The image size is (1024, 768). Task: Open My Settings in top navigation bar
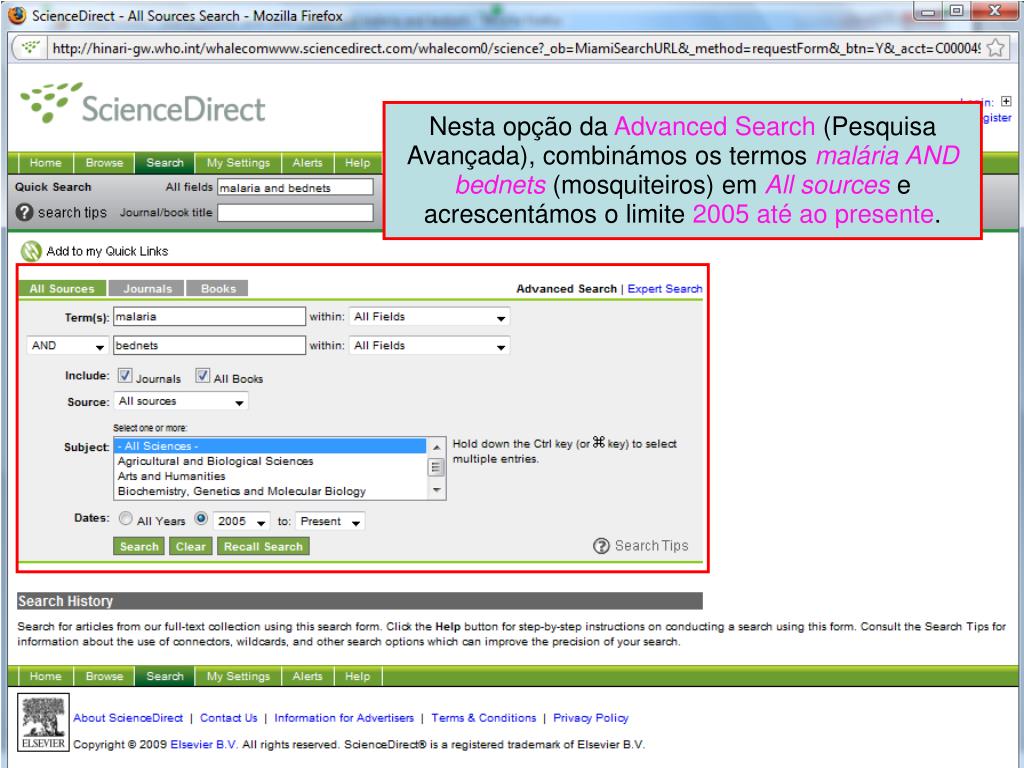pyautogui.click(x=238, y=163)
